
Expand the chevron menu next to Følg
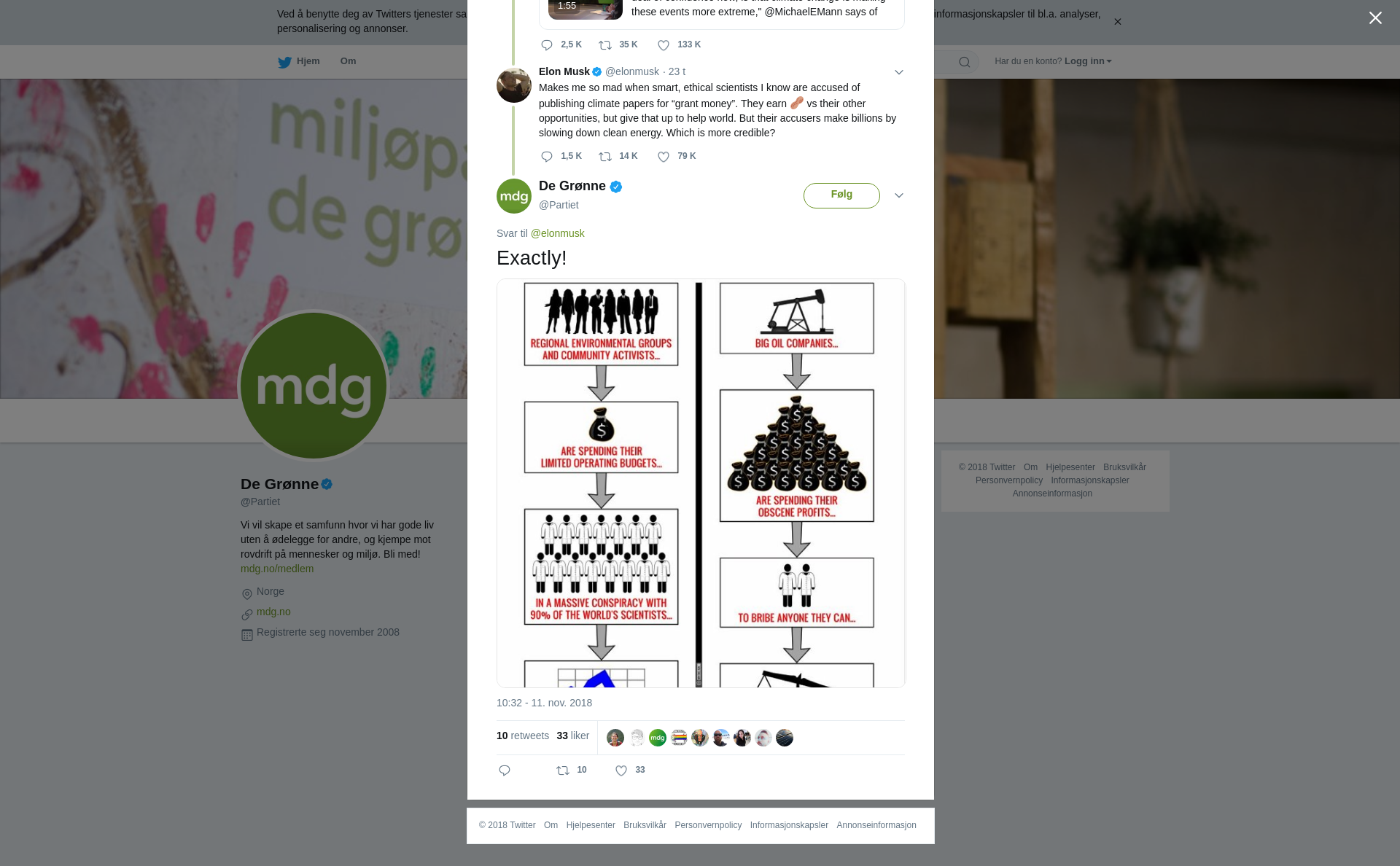[899, 195]
